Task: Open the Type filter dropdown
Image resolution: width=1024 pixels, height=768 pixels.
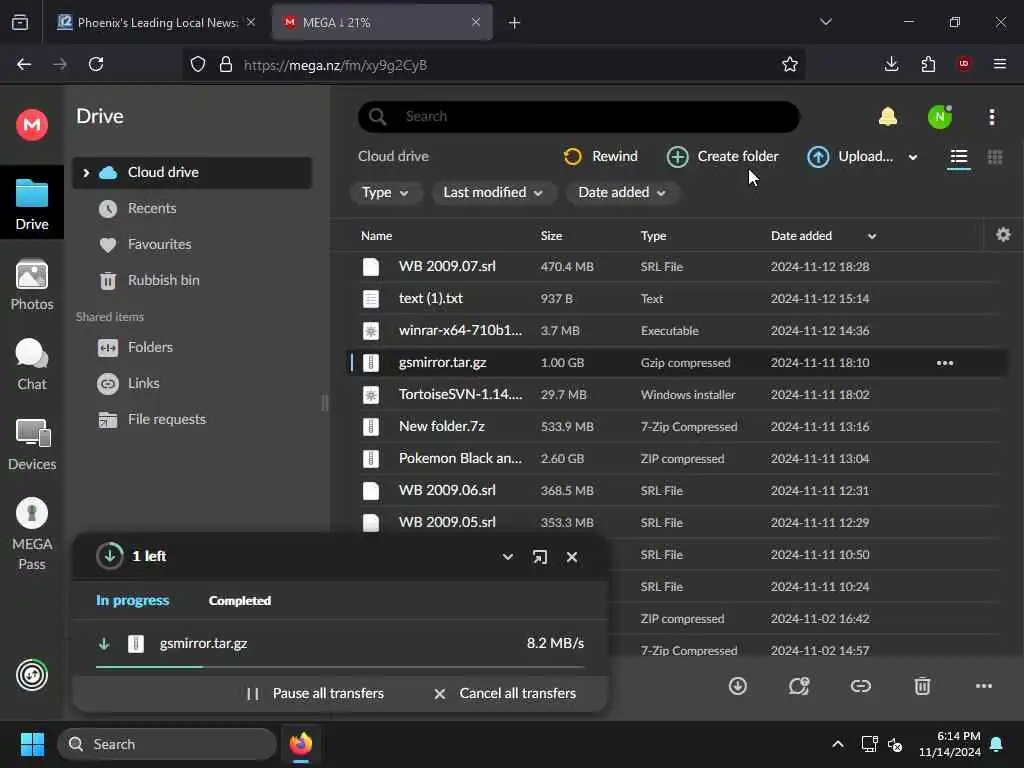Action: [x=385, y=193]
